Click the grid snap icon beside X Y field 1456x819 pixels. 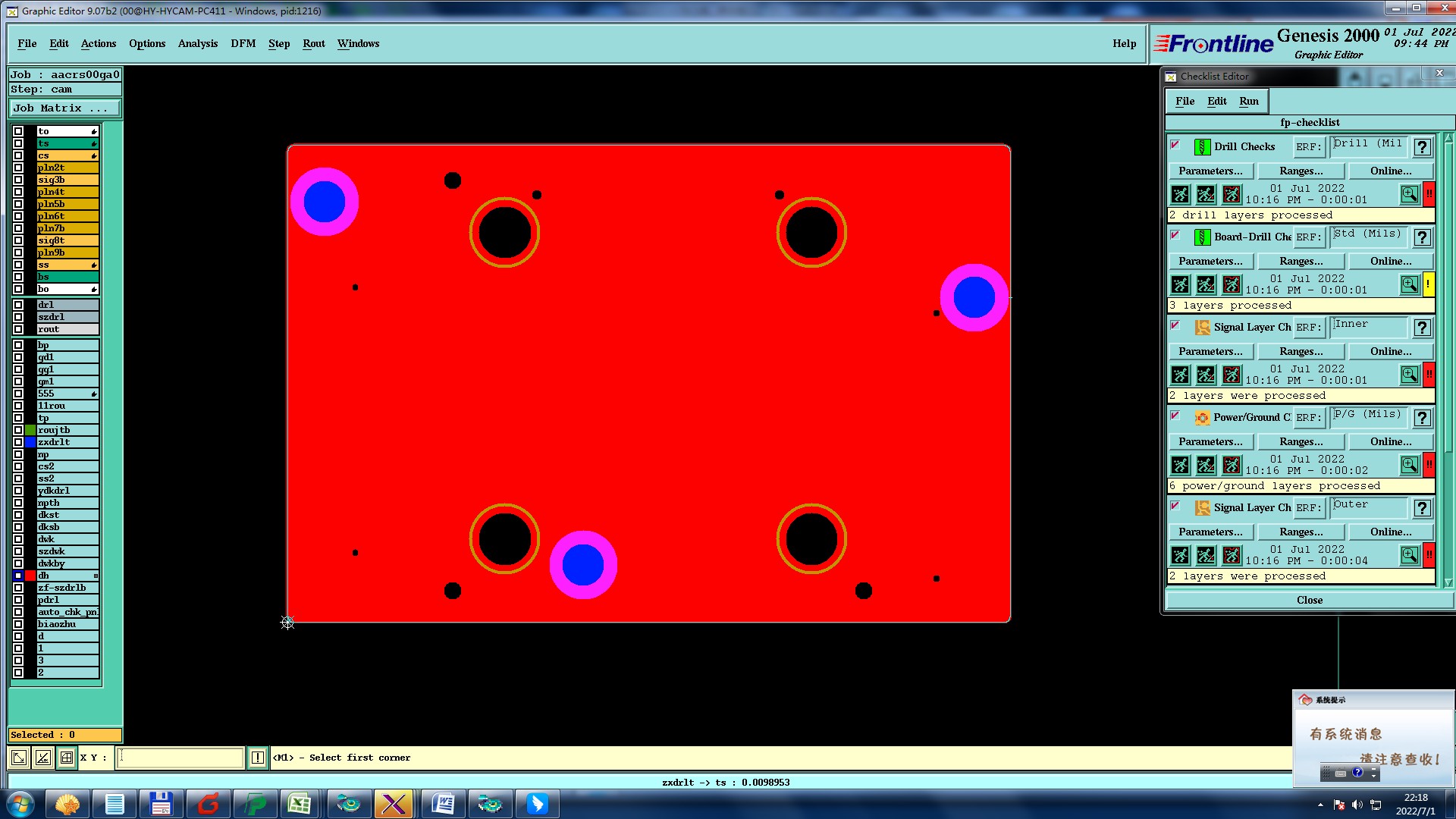67,758
